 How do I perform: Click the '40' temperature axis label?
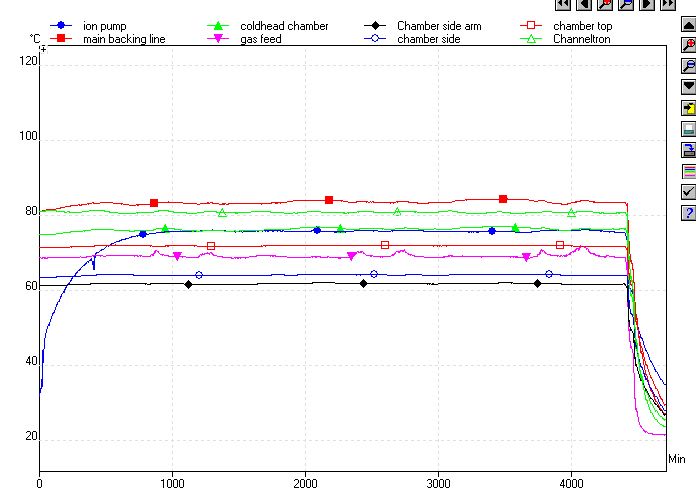click(32, 361)
